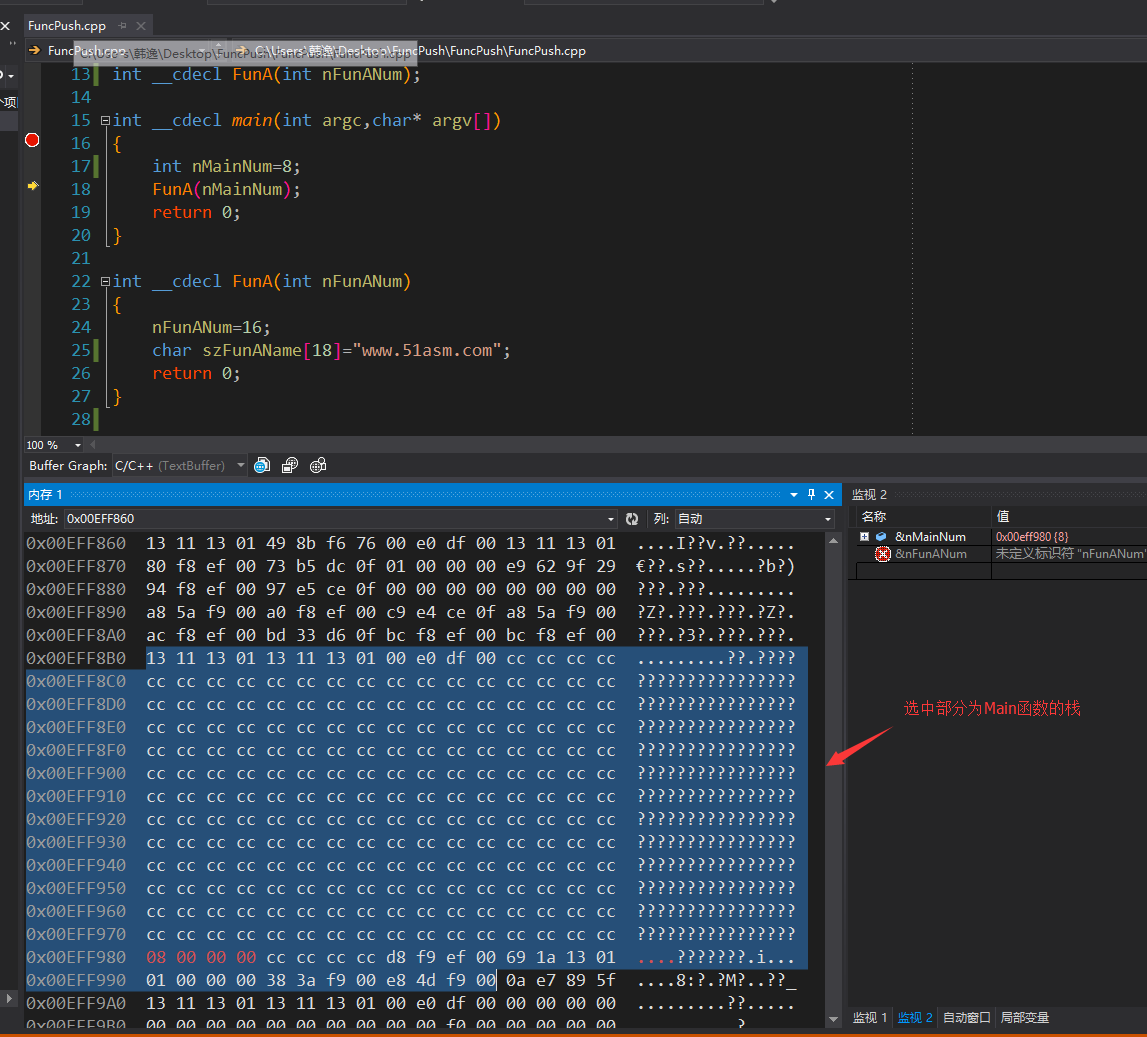Expand the &nMainNum watch entry
This screenshot has width=1147, height=1037.
(864, 537)
